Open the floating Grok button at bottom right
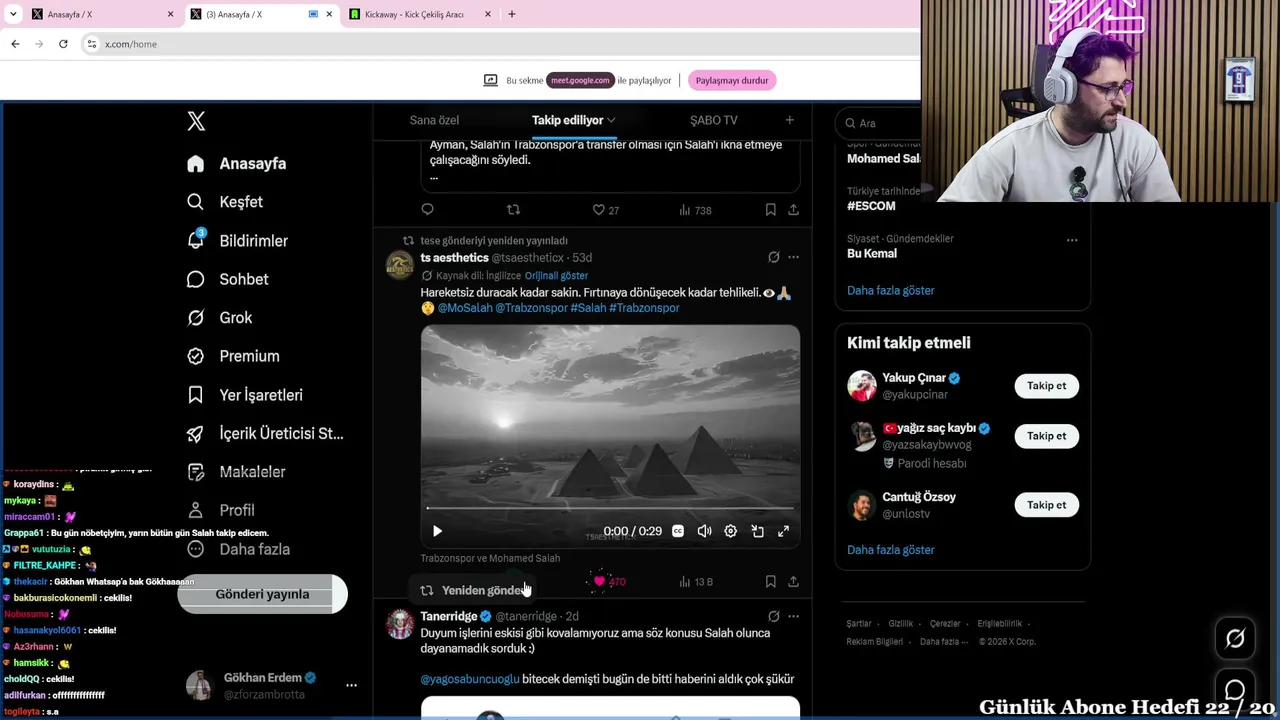 pos(1235,639)
